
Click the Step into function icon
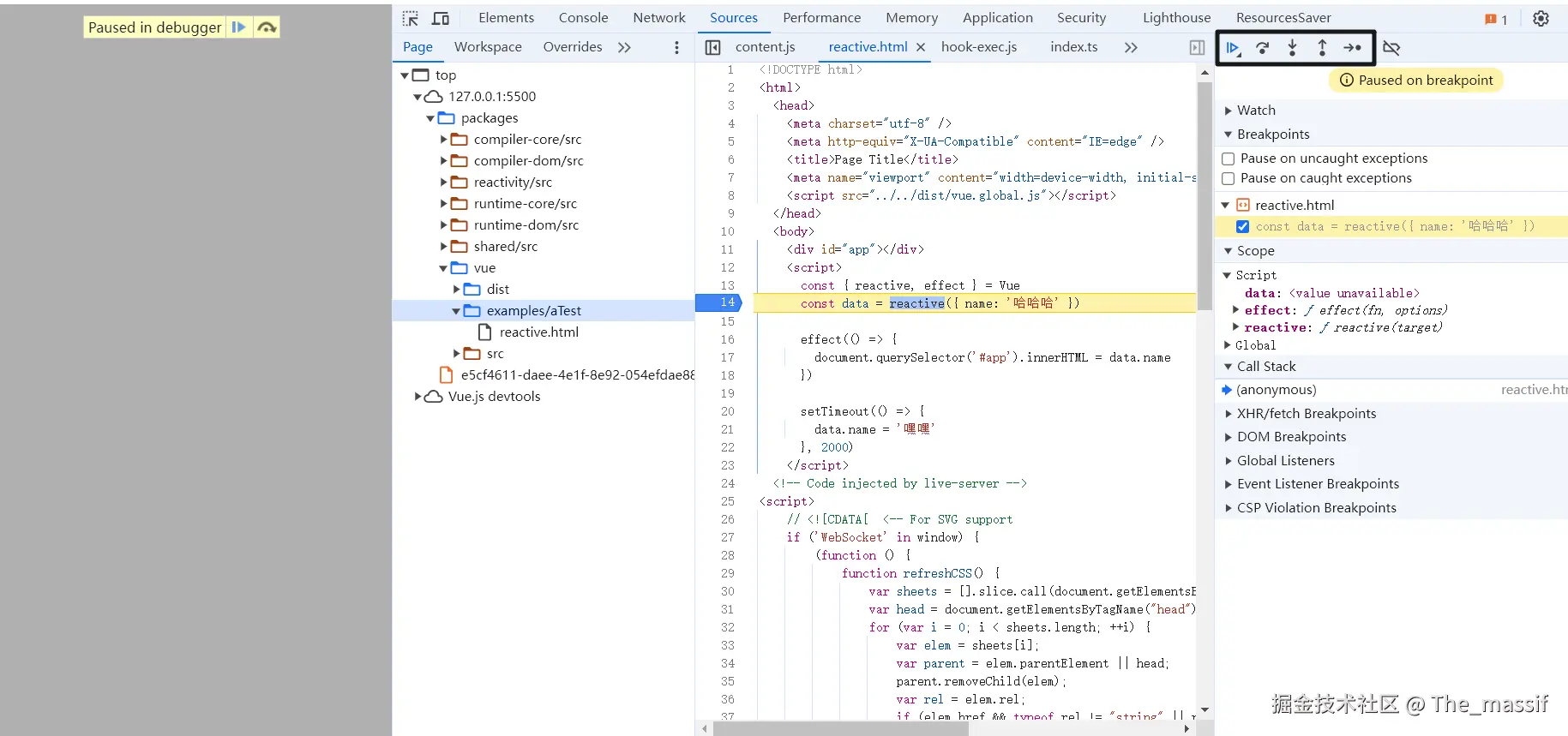1292,48
